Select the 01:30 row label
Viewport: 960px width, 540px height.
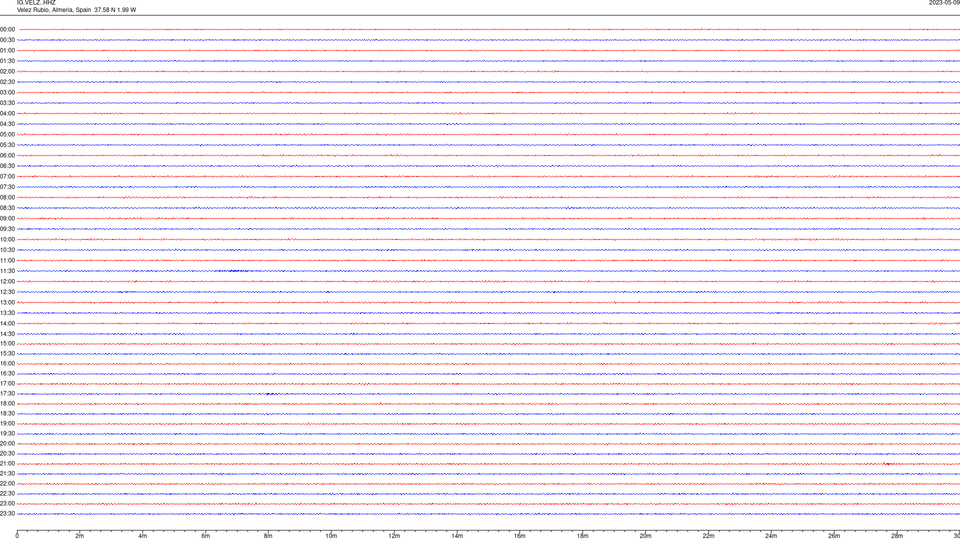(x=7, y=61)
